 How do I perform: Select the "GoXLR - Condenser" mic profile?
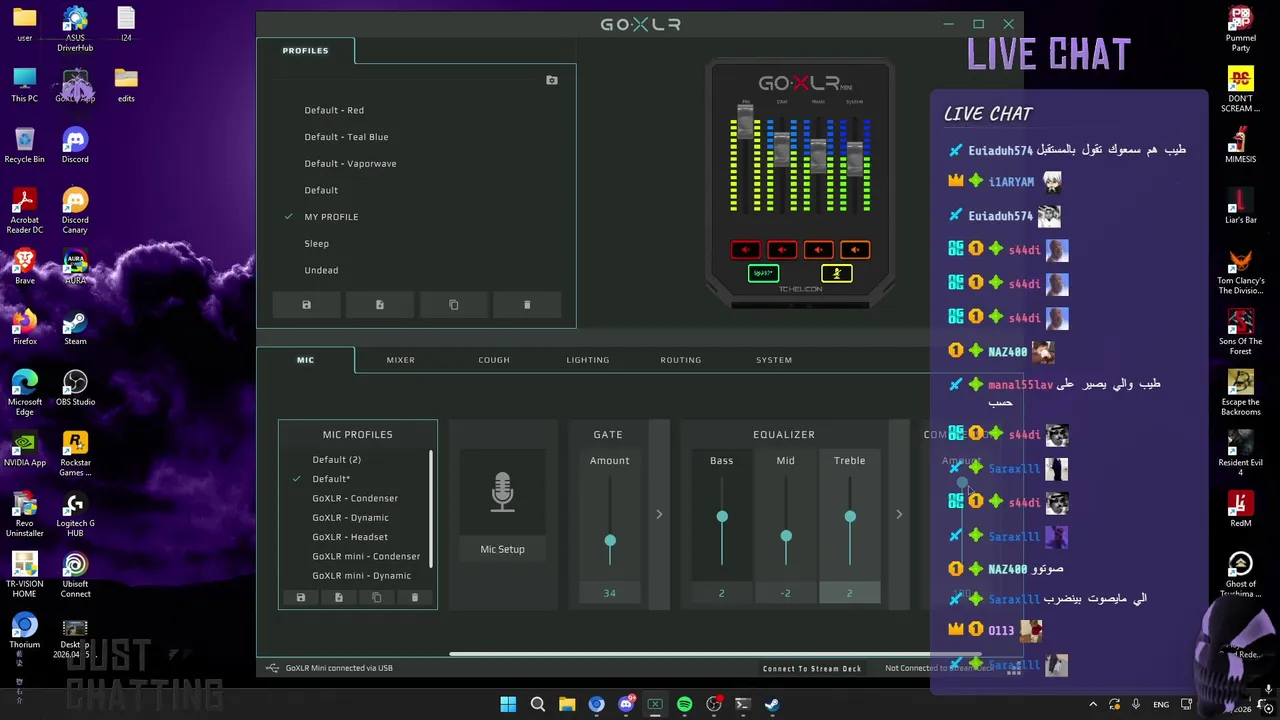point(355,498)
